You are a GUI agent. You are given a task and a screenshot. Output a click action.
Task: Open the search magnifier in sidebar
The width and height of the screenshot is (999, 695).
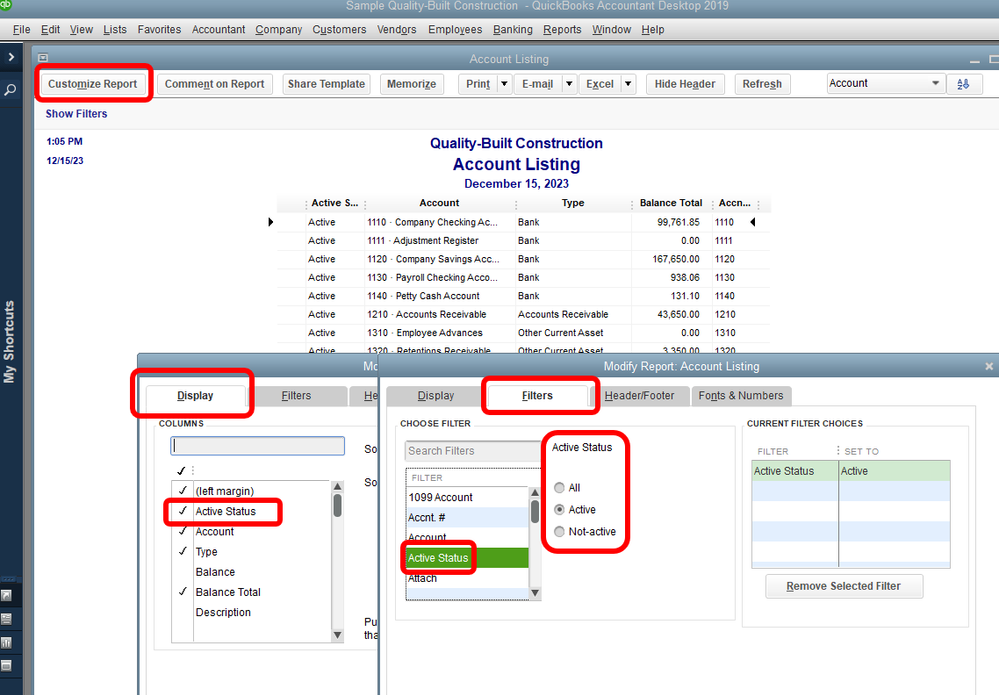coord(10,90)
